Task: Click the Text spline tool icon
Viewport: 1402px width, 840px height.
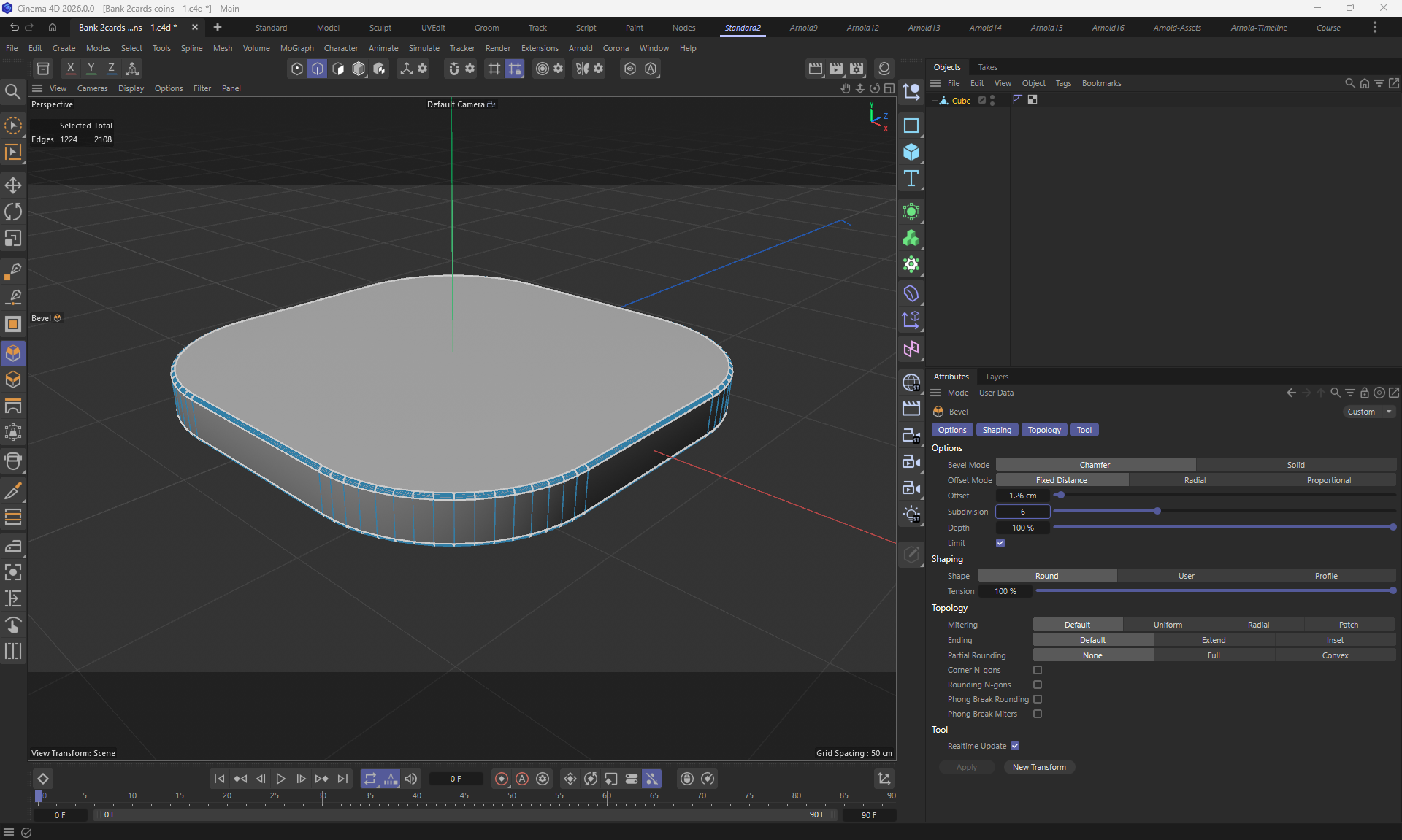Action: click(911, 179)
